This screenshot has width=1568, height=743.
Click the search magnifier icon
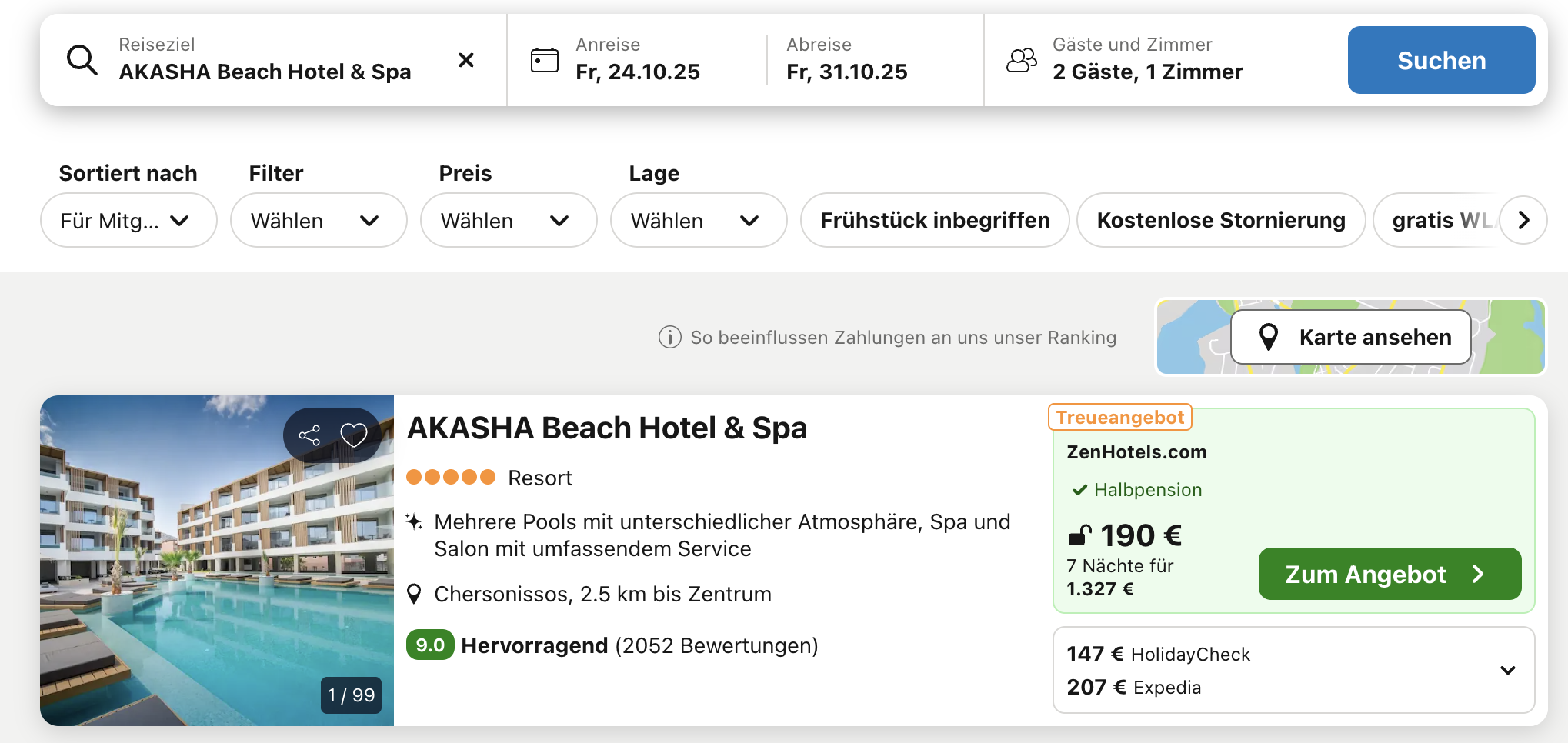[x=82, y=60]
